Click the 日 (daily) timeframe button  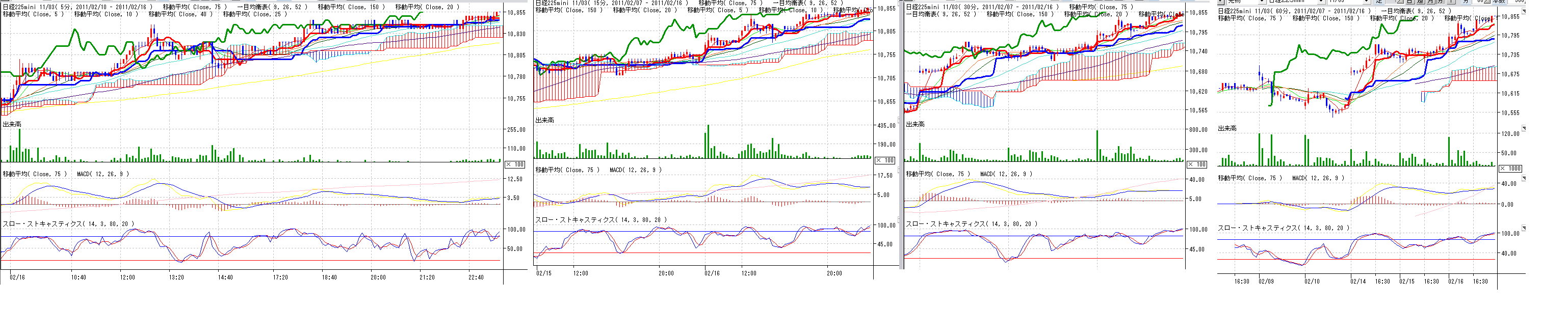click(1410, 2)
